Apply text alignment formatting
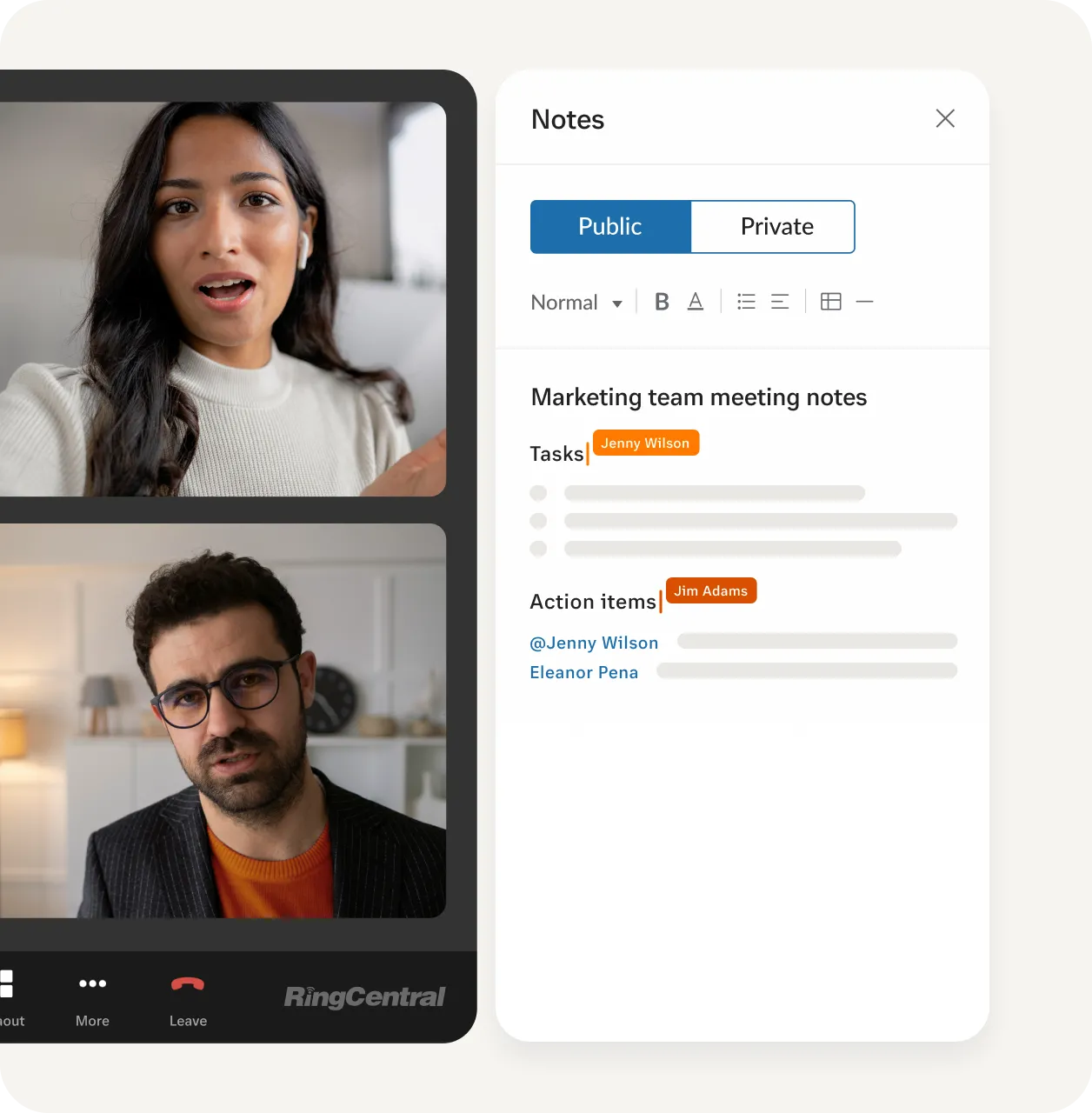 779,301
